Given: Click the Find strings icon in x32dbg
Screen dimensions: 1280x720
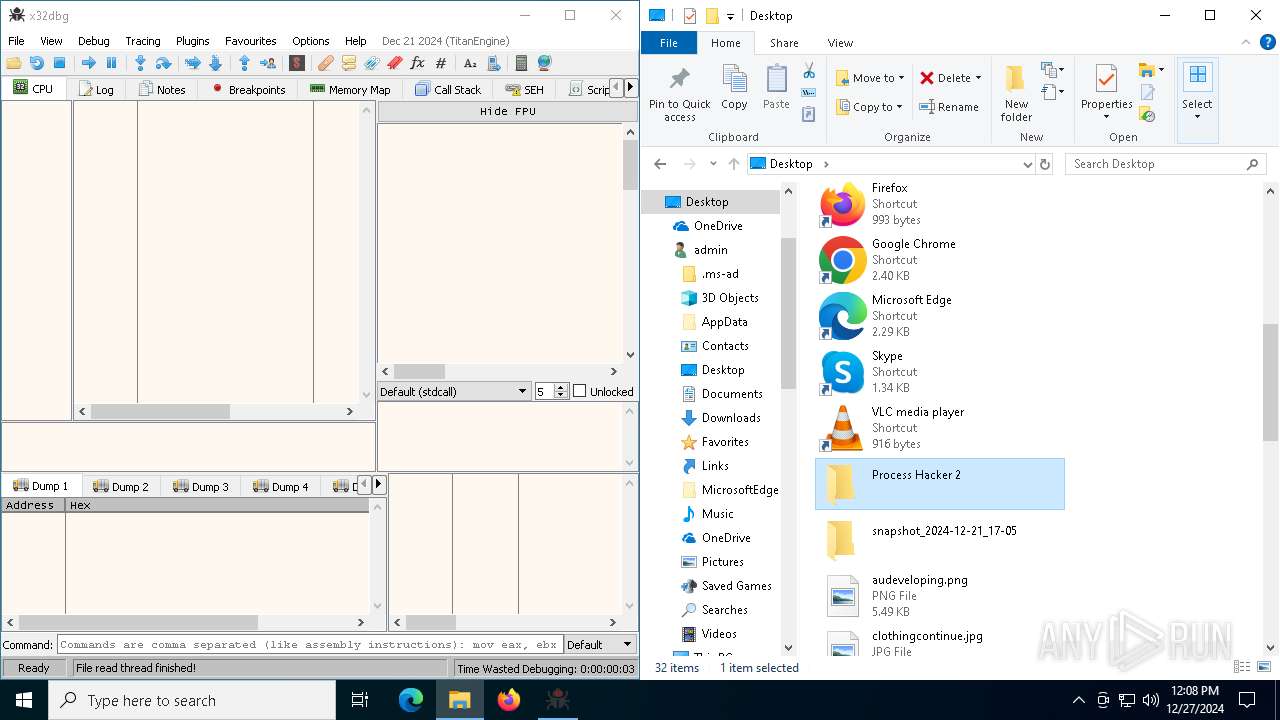Looking at the screenshot, I should 470,63.
